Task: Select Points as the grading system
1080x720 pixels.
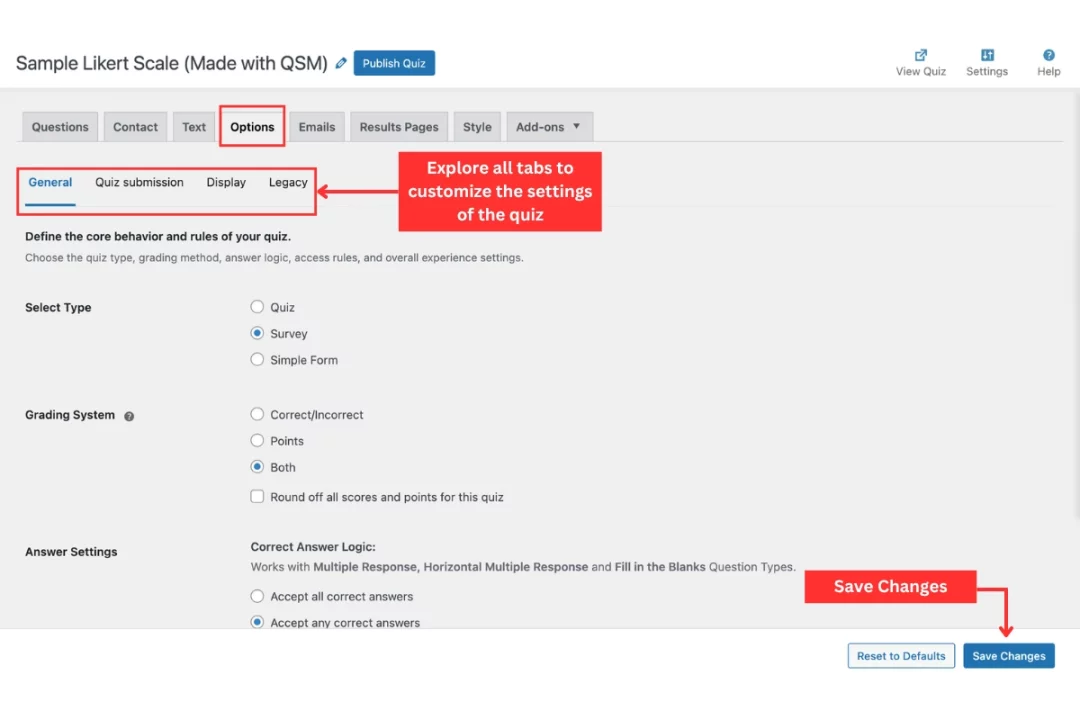Action: (257, 440)
